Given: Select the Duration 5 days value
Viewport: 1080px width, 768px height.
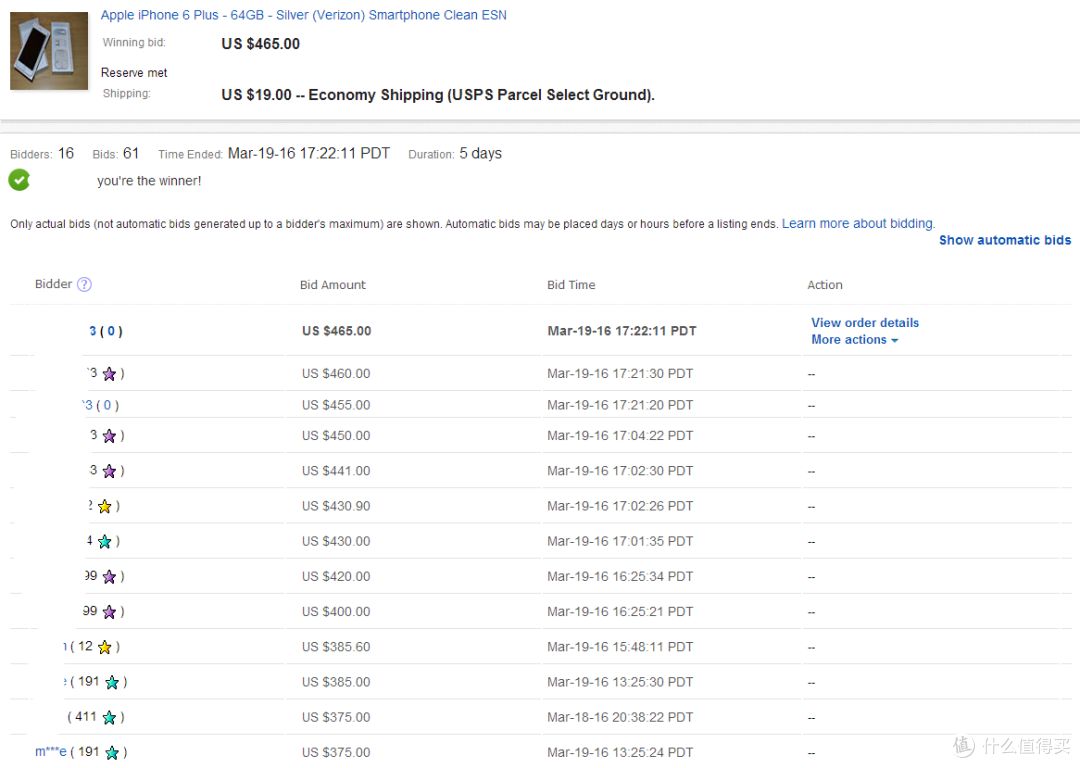Looking at the screenshot, I should [x=480, y=154].
